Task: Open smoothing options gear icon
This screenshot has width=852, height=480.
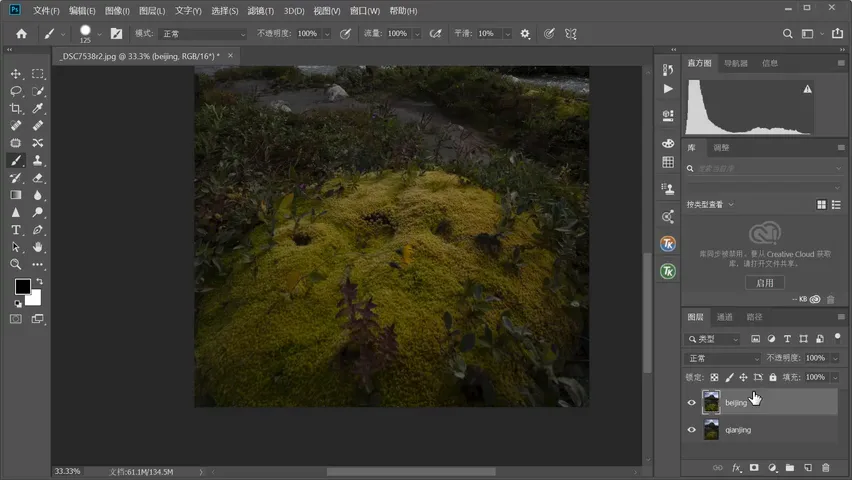Action: [x=525, y=34]
